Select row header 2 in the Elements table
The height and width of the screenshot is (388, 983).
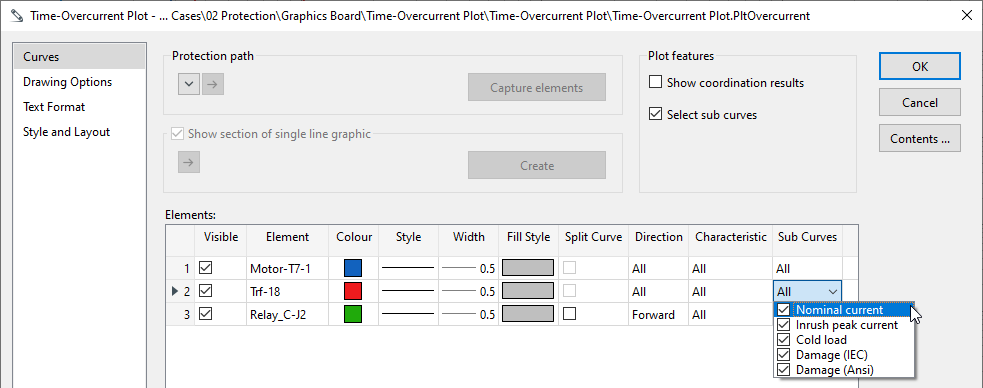coord(181,291)
